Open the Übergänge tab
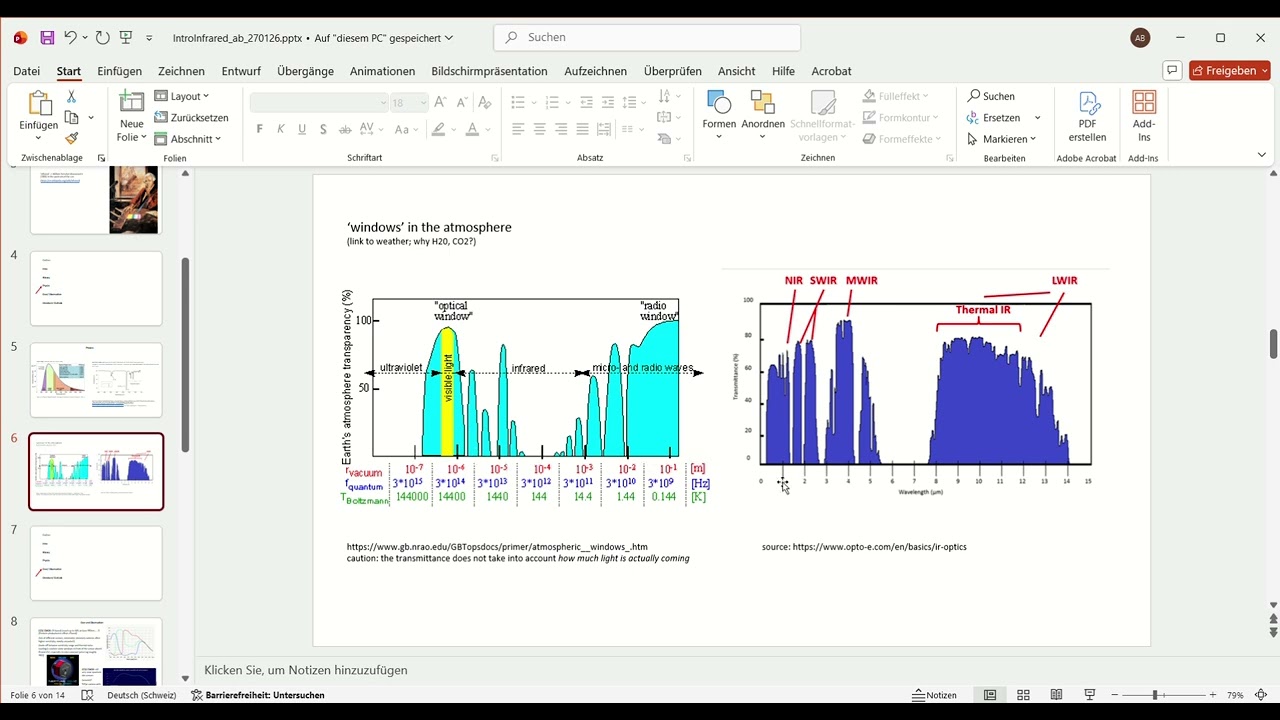This screenshot has width=1280, height=720. pyautogui.click(x=305, y=71)
